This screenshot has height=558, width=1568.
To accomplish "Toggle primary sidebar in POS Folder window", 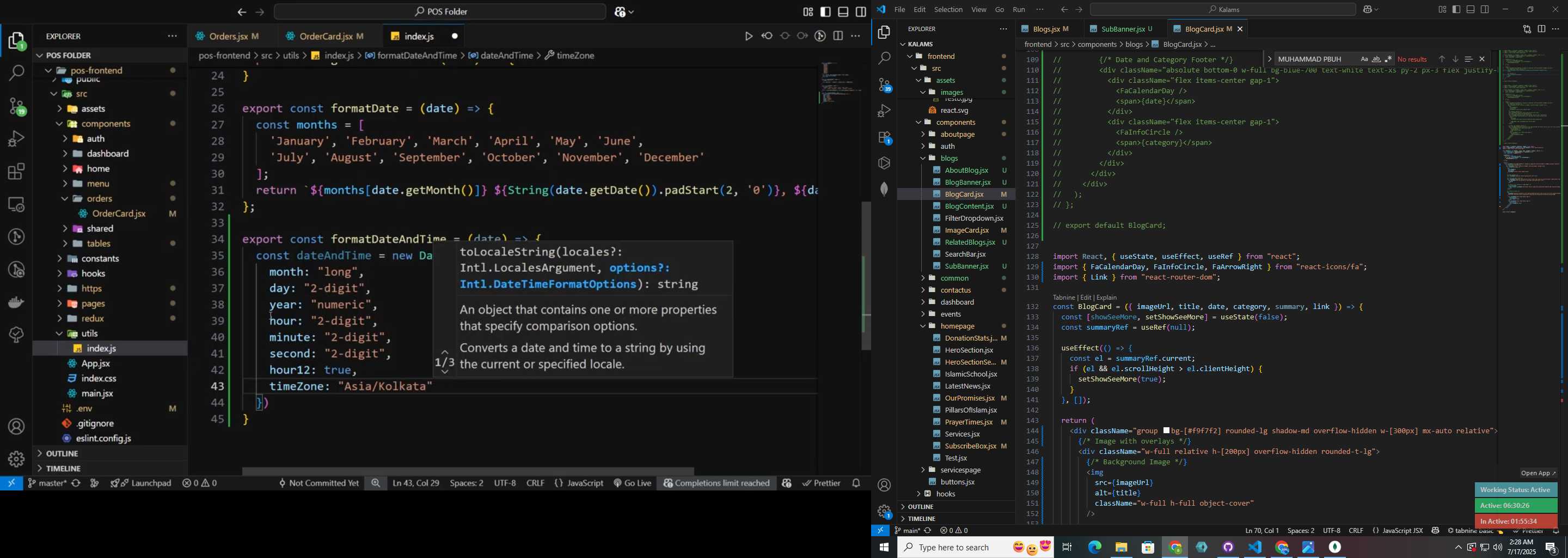I will tap(826, 12).
